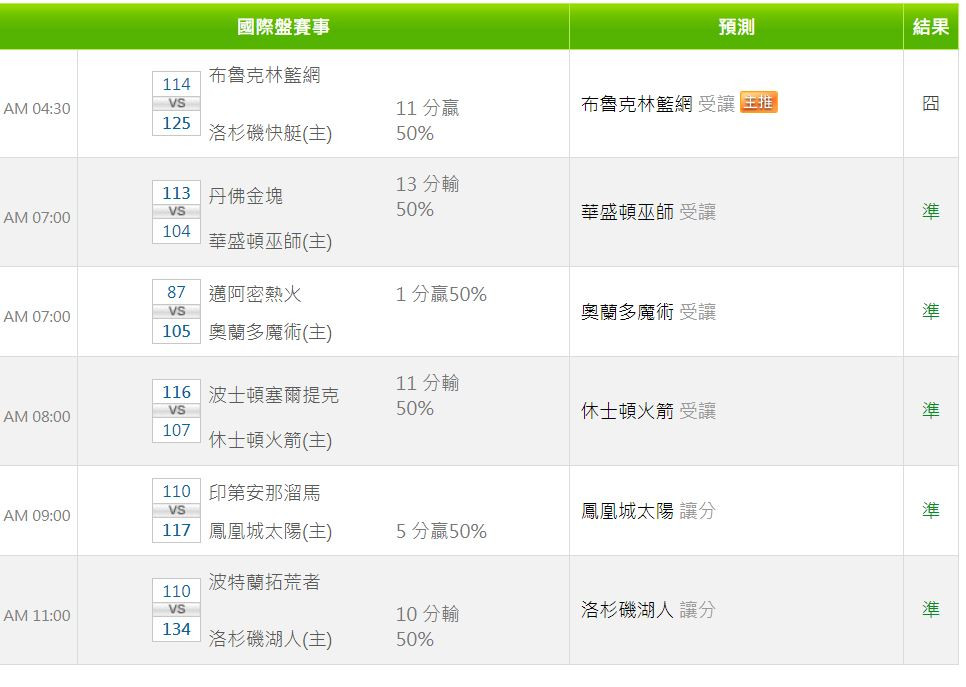Click the prediction 奧蘭多魔術 受讓
The height and width of the screenshot is (687, 966).
pyautogui.click(x=649, y=312)
